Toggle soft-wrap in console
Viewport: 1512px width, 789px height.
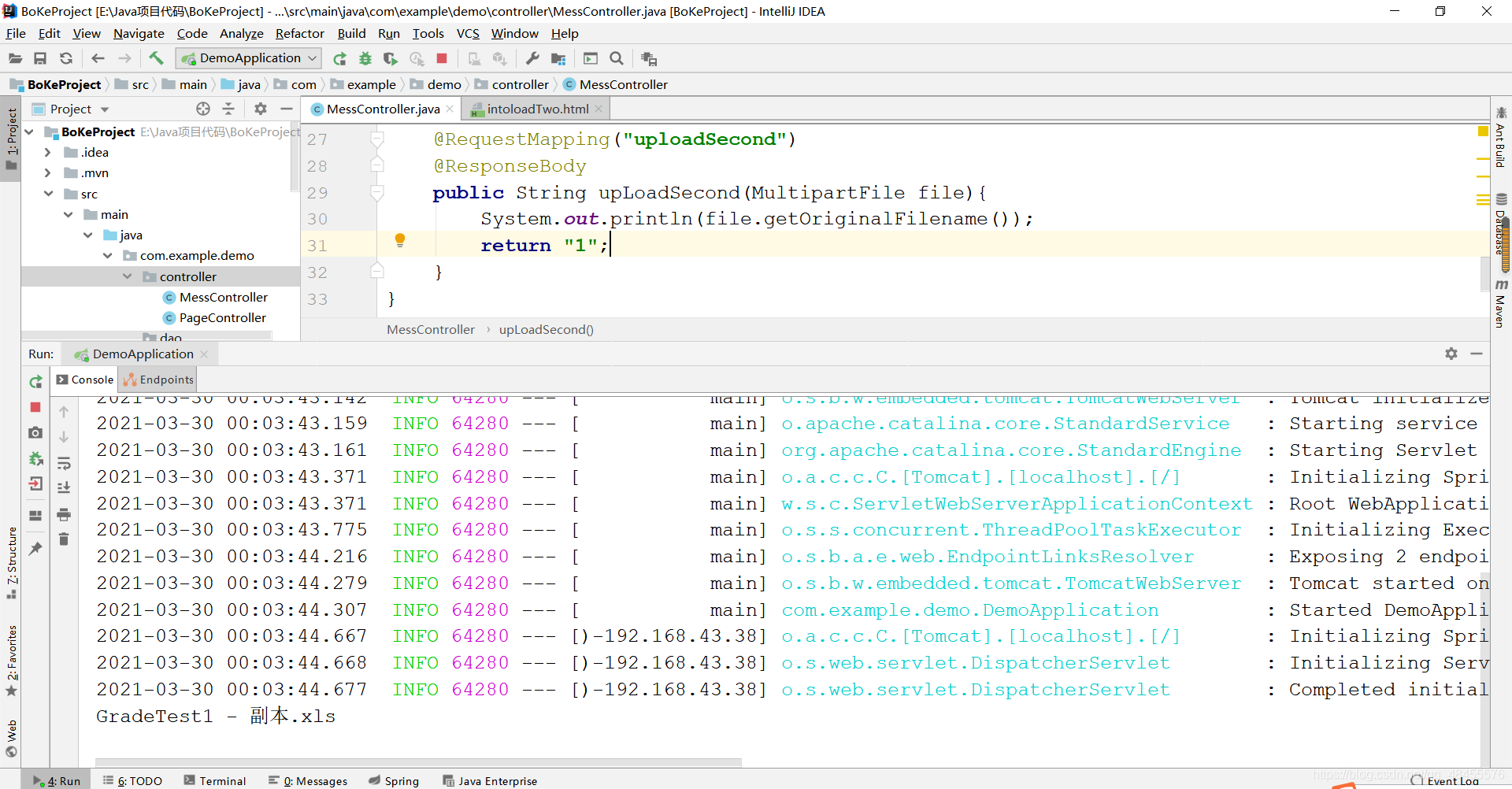(64, 463)
